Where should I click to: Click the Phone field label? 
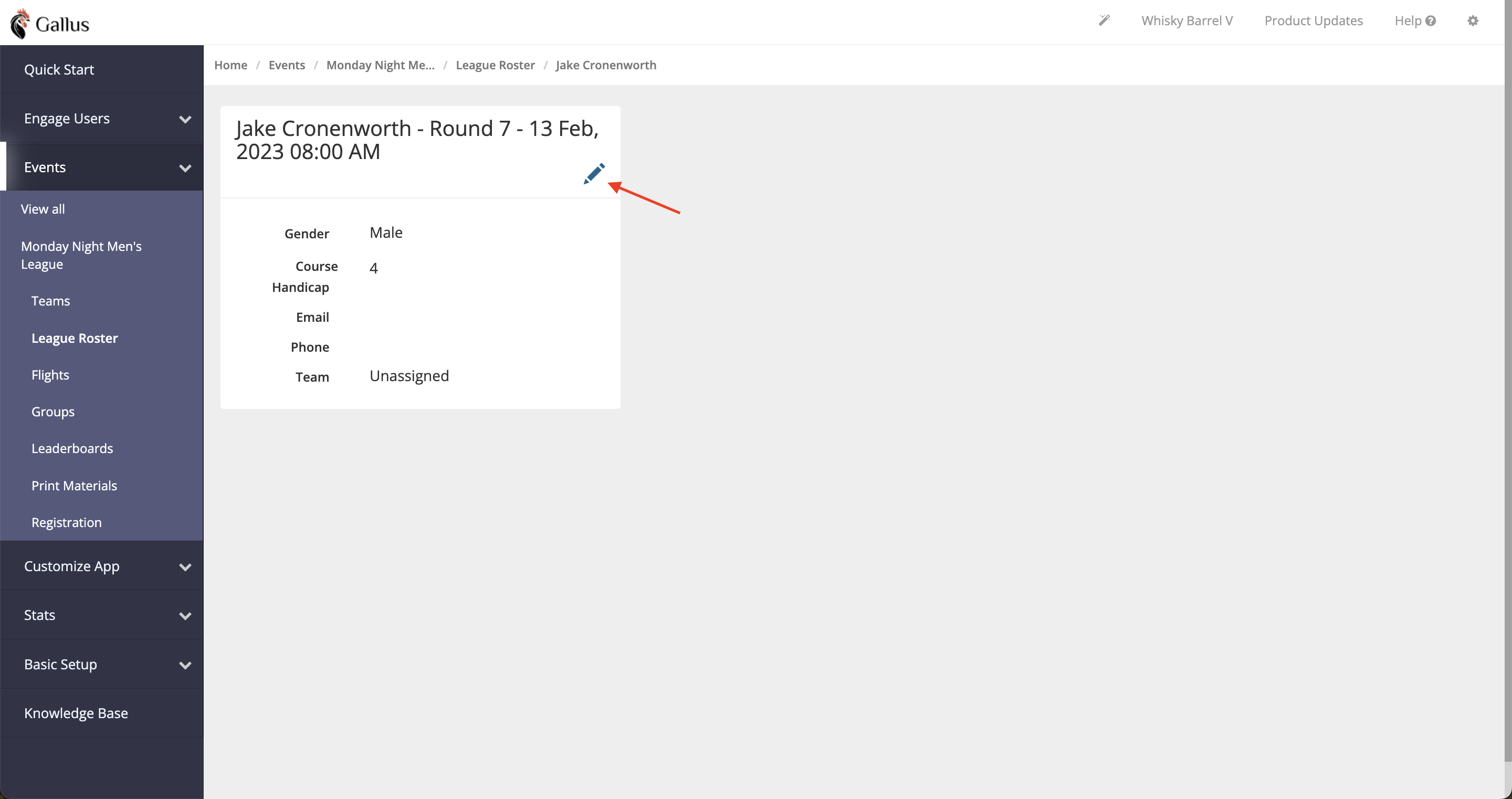(x=310, y=347)
